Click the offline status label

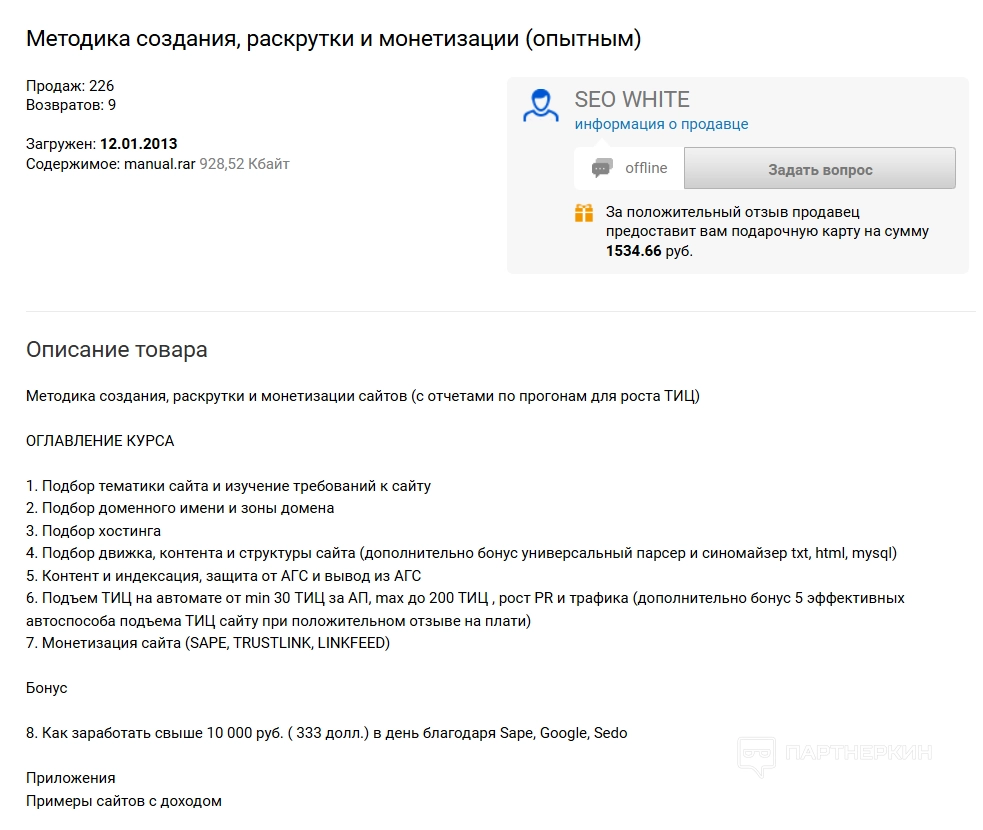[646, 168]
